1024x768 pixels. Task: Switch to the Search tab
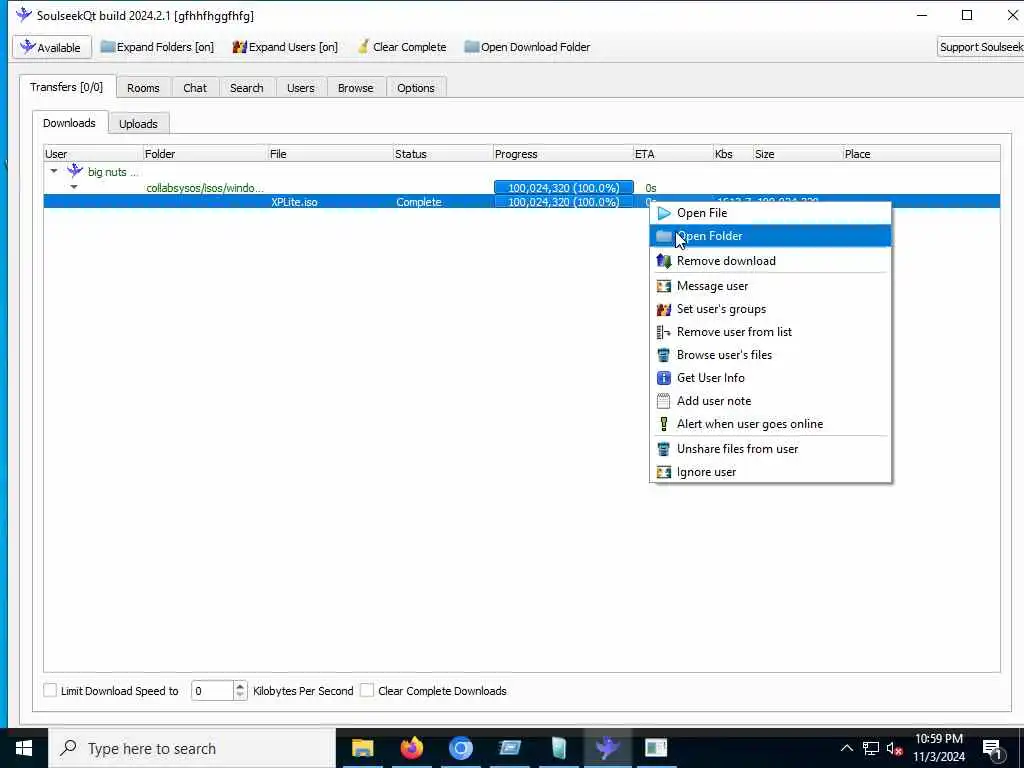point(246,88)
